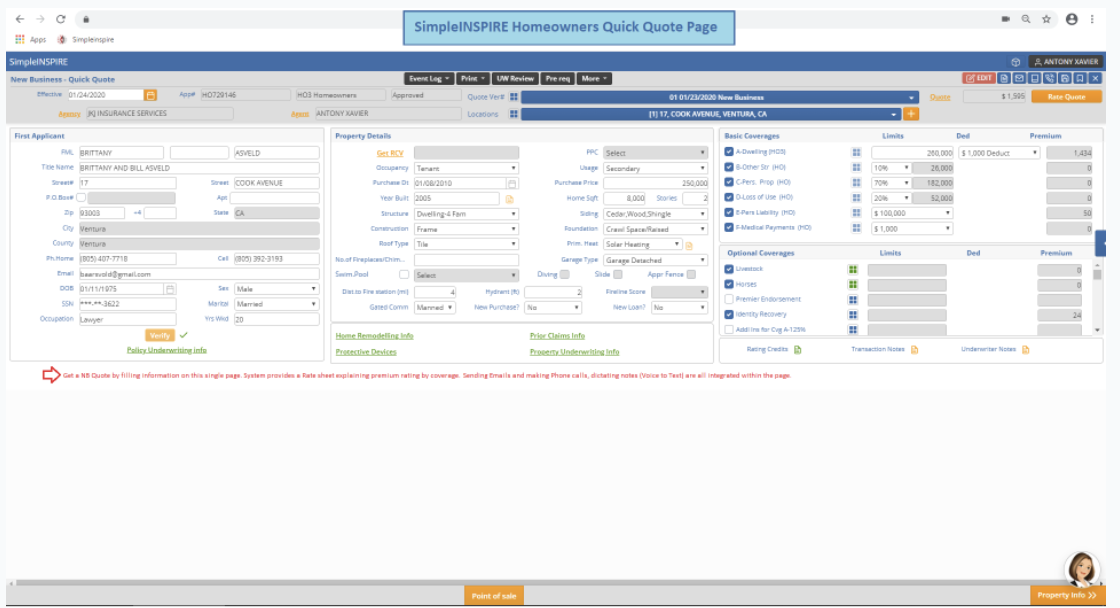
Task: Uncheck A-Dwelling (HO3) coverage checkbox
Action: pos(729,152)
